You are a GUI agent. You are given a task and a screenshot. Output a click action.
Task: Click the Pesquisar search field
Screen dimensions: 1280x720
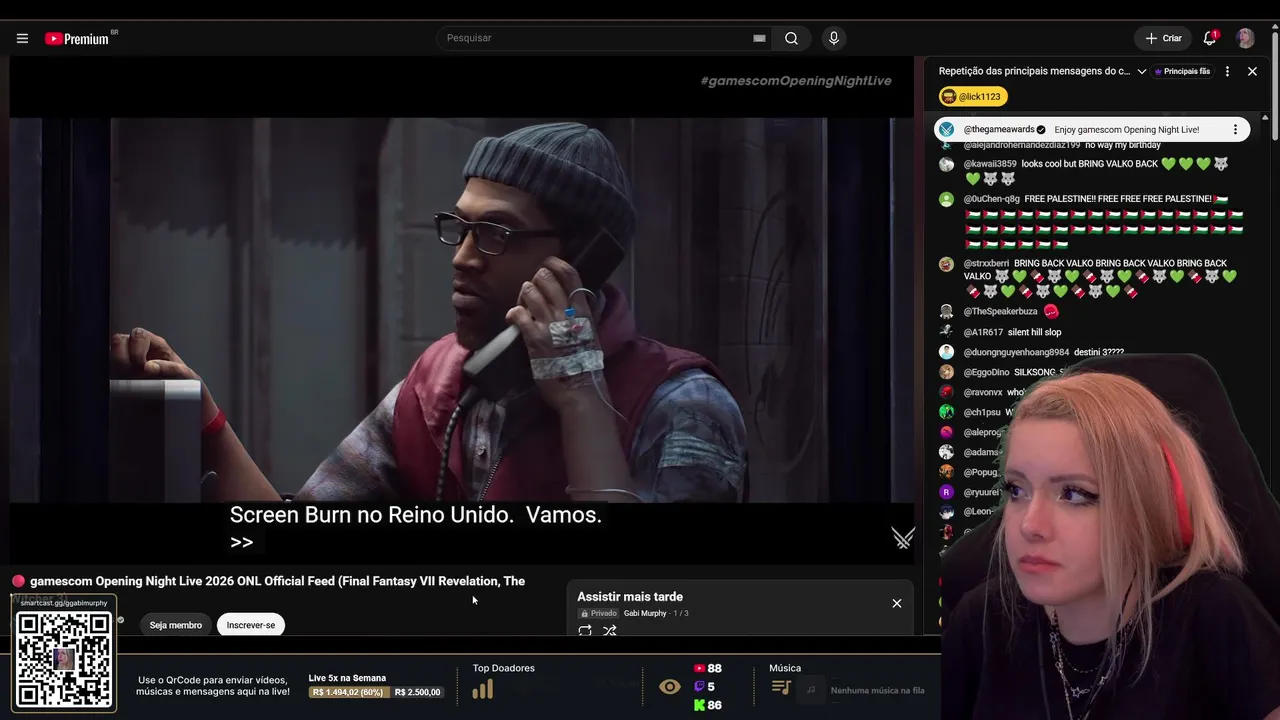click(x=596, y=38)
